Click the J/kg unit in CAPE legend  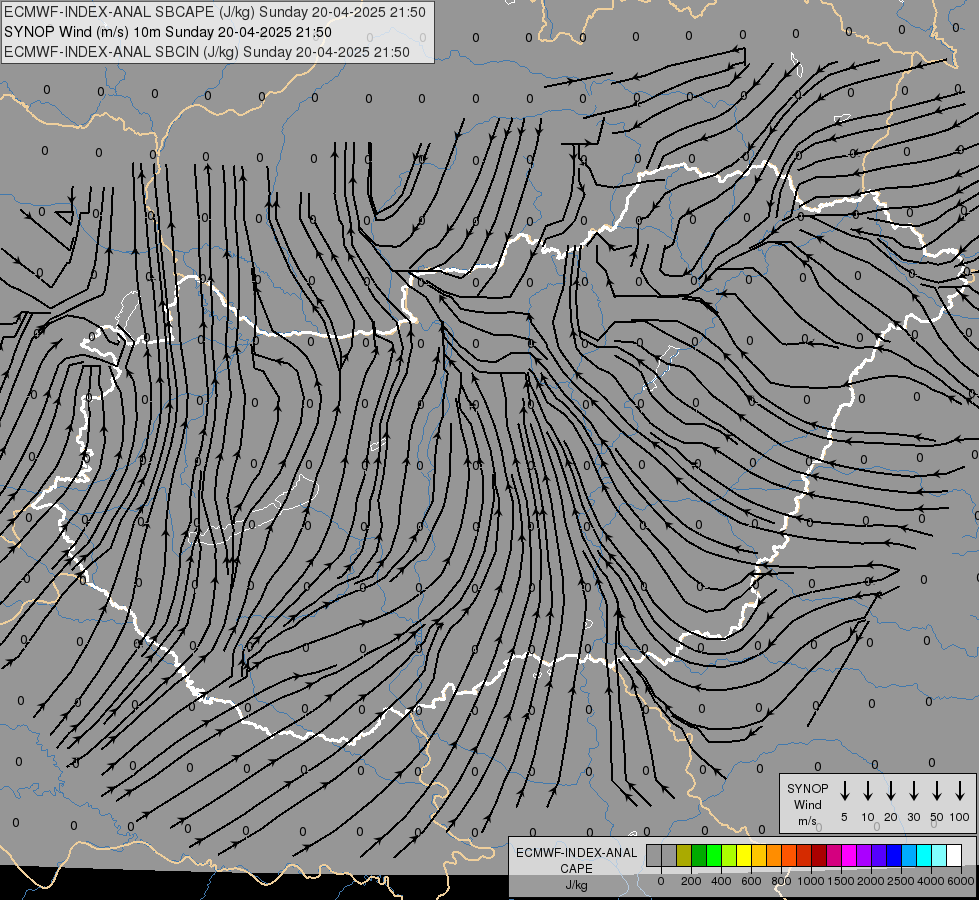576,885
